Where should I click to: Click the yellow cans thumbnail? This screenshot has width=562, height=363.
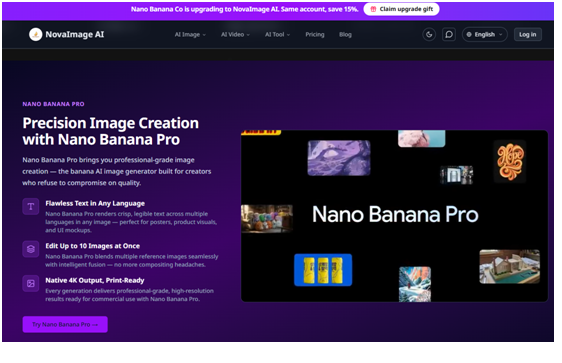[323, 270]
